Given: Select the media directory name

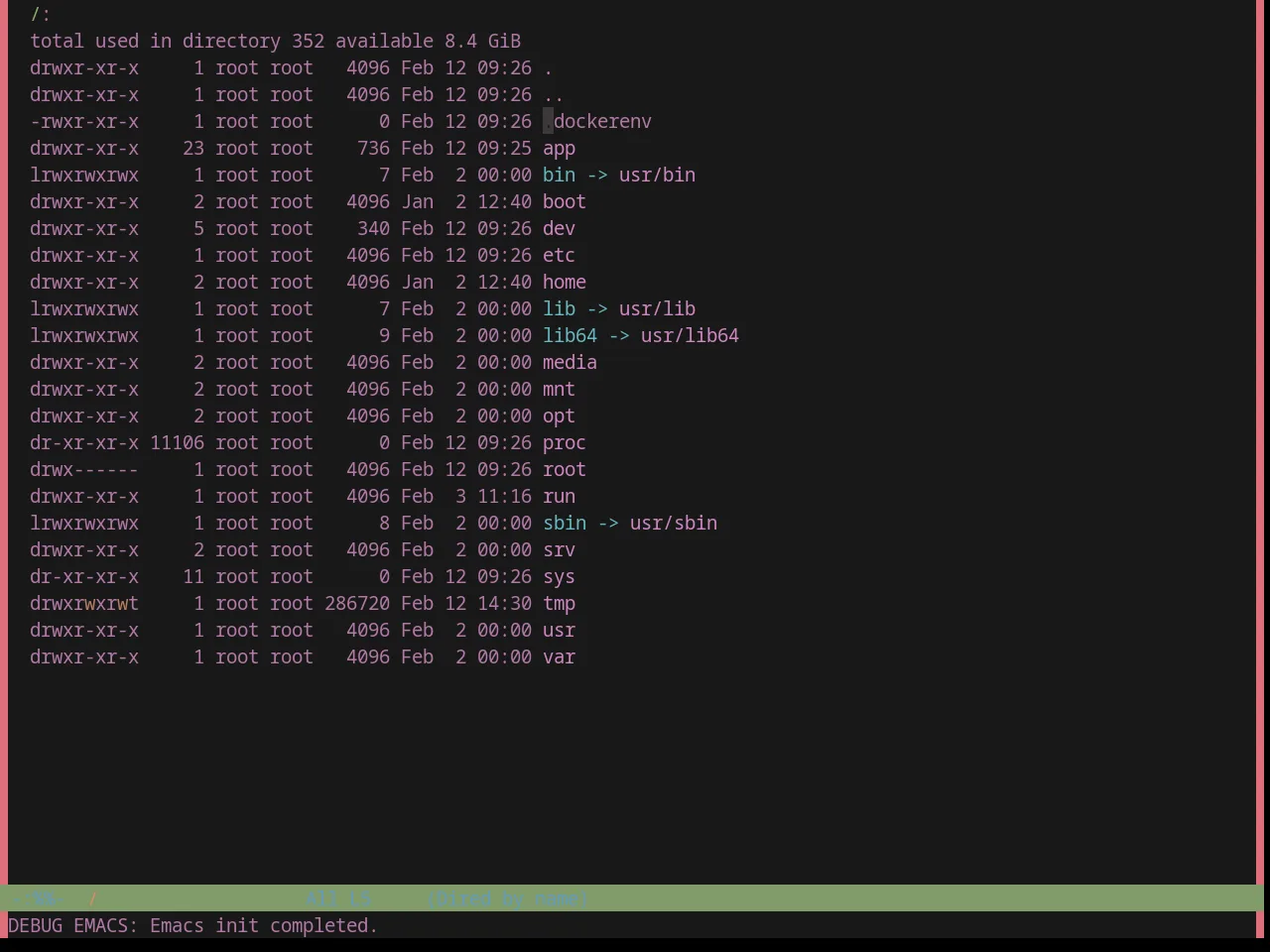Looking at the screenshot, I should pos(570,362).
